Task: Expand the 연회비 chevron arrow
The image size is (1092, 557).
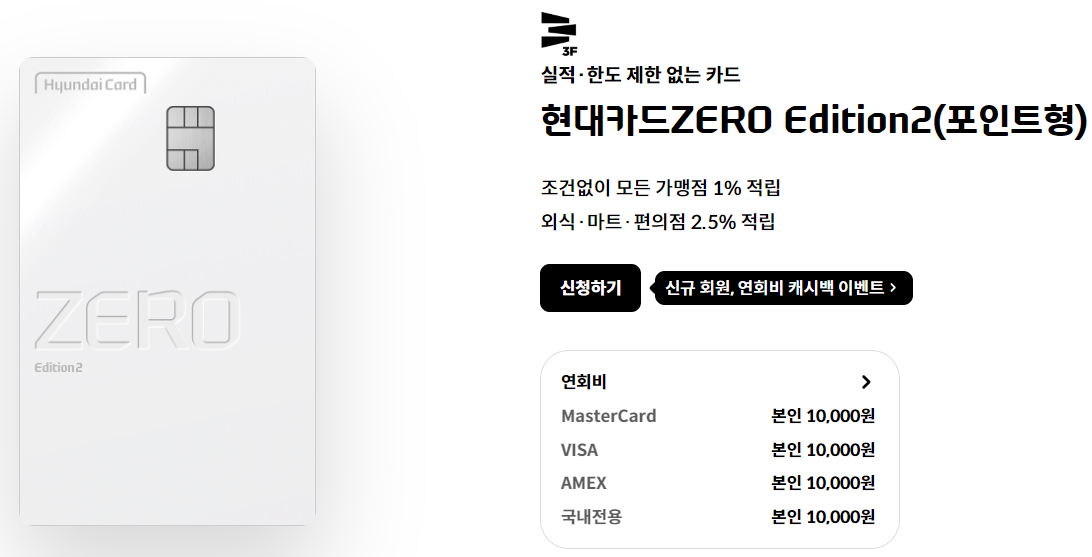Action: tap(866, 382)
